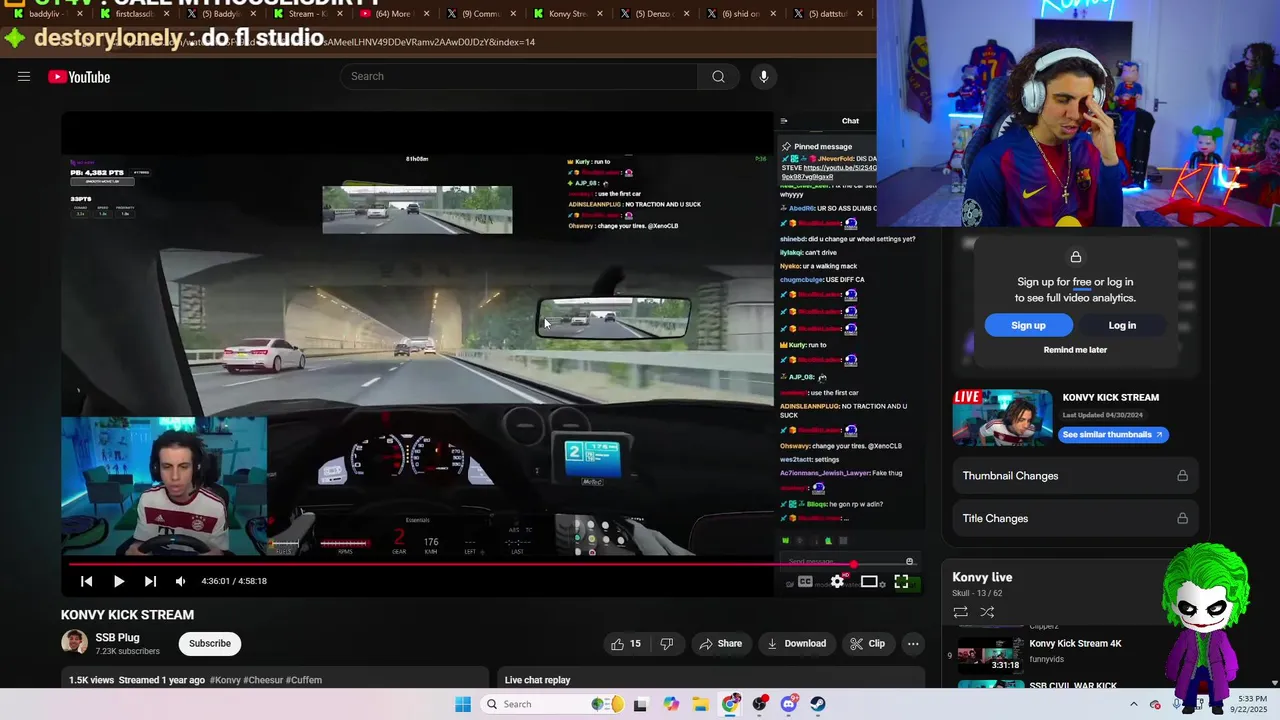Download this video
1280x720 pixels.
(x=796, y=644)
